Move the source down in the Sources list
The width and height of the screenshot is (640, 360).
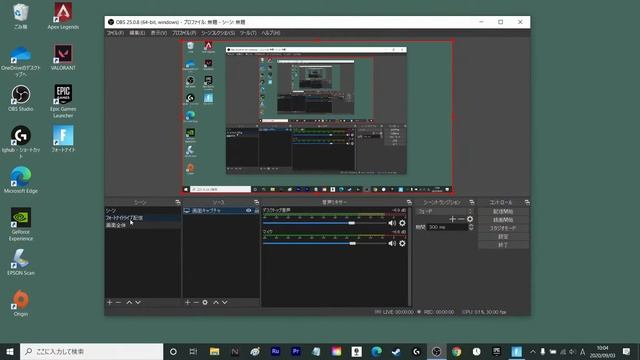[224, 302]
